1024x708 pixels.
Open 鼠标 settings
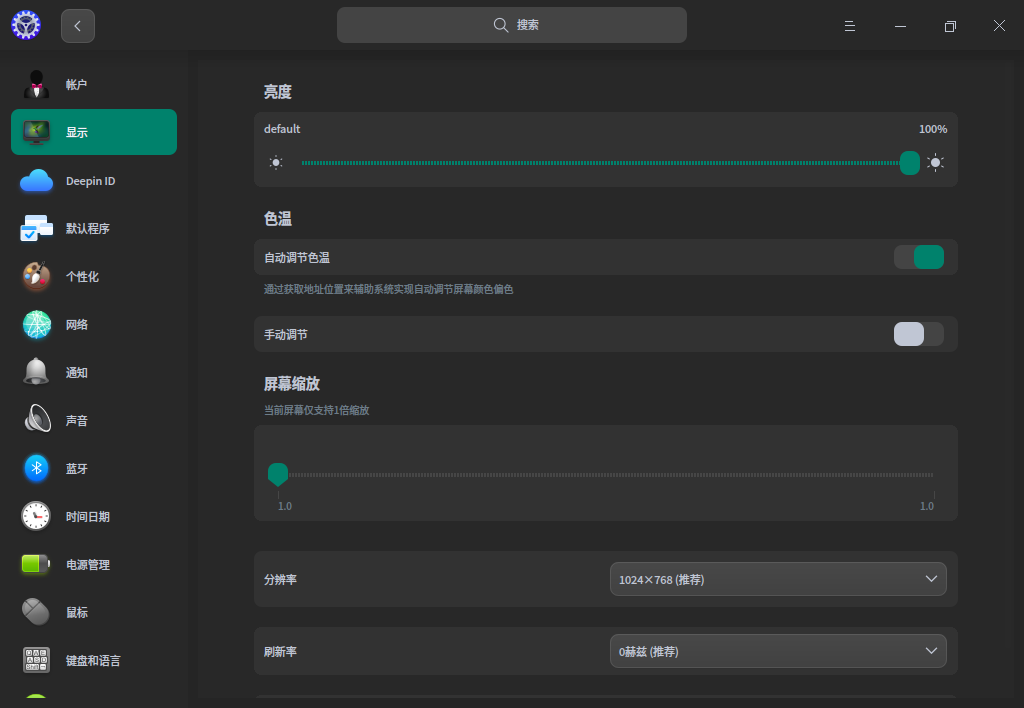coord(94,612)
